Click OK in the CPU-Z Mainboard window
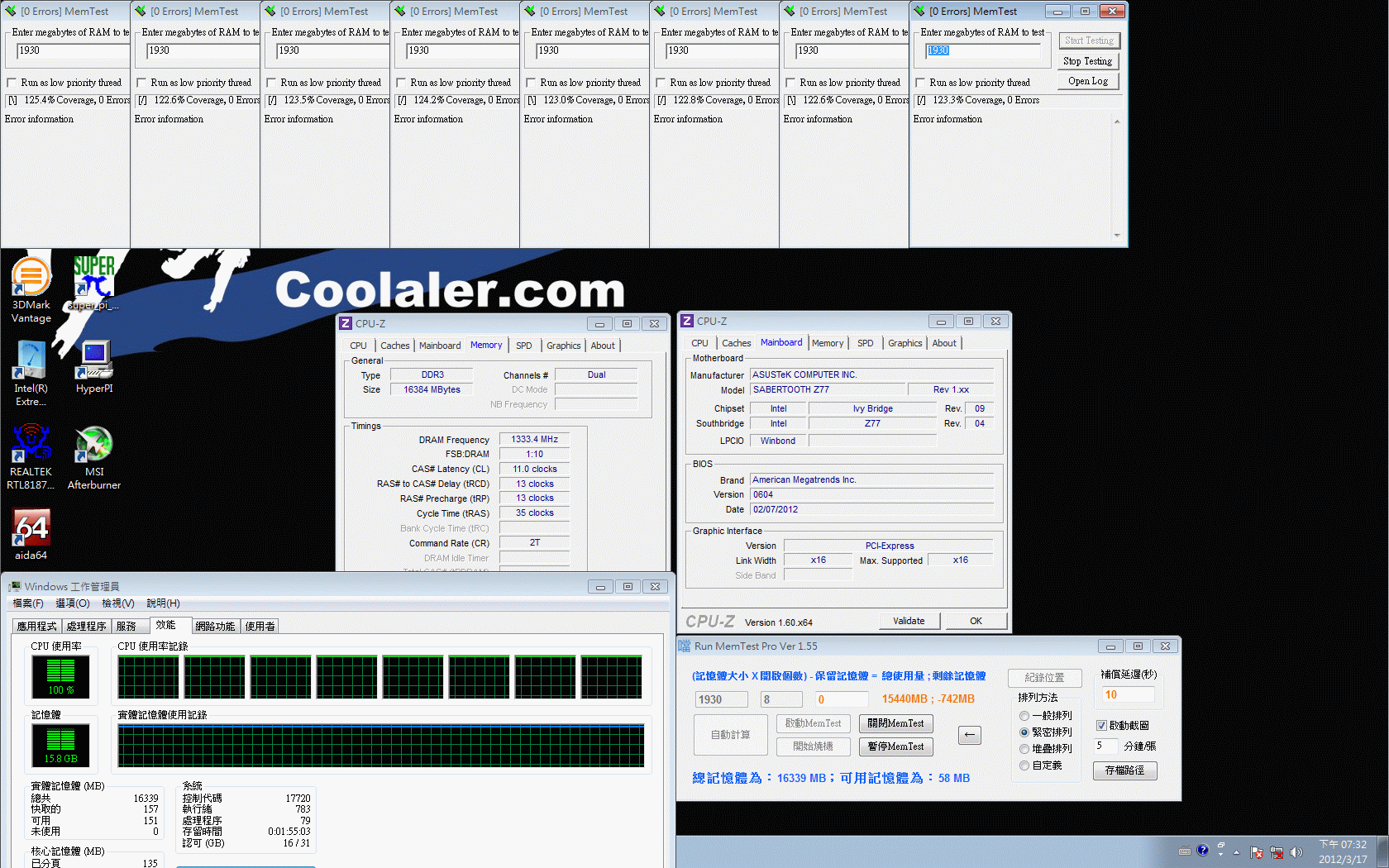 (976, 621)
